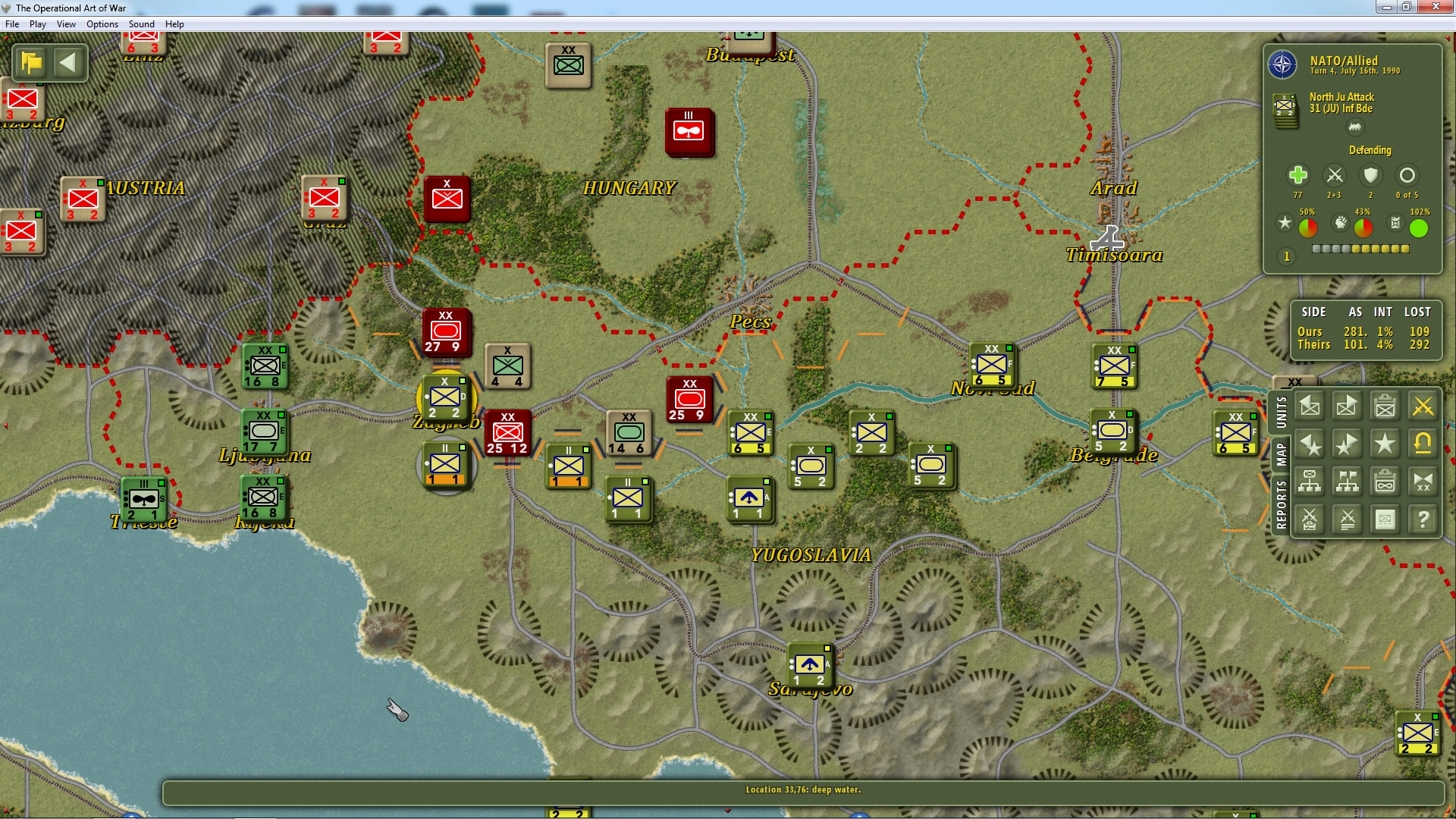Select the next unit button
Screen dimensions: 1456x819
pos(1347,406)
